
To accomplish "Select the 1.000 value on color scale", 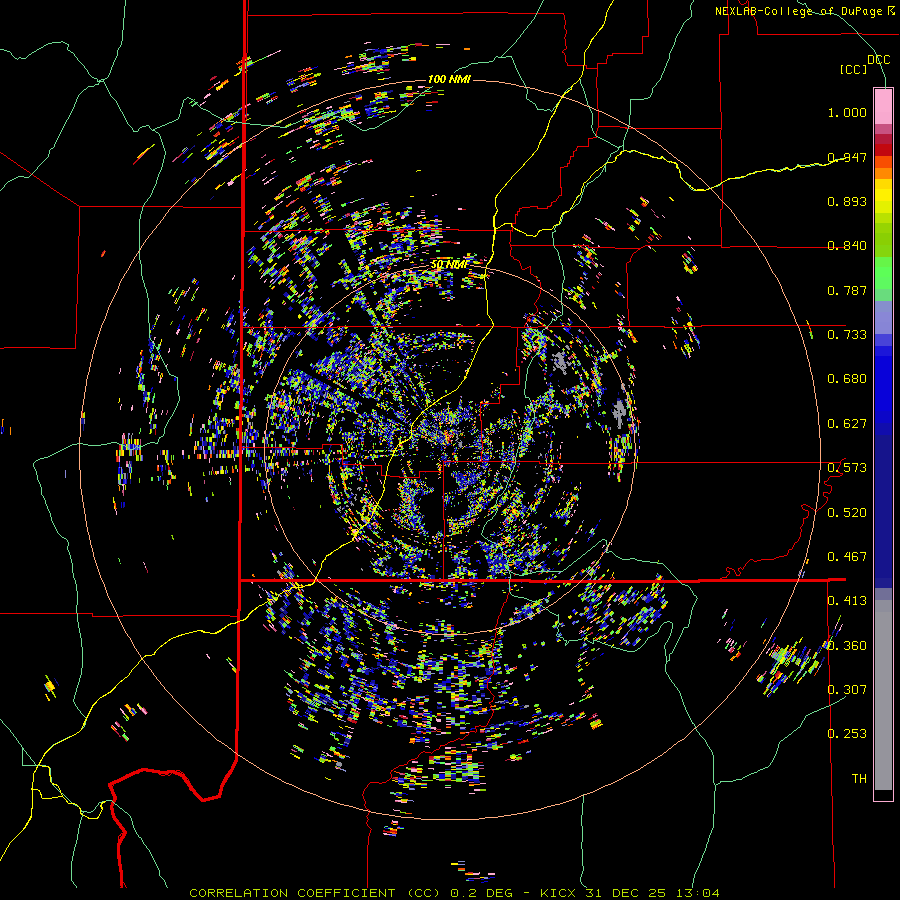I will click(847, 112).
